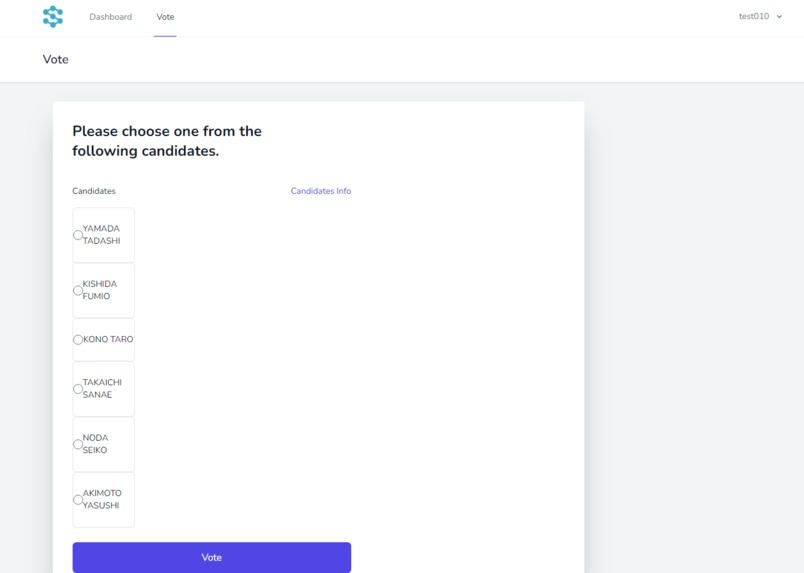The width and height of the screenshot is (804, 573).
Task: Choose KONO TARO radio button
Action: tap(78, 340)
